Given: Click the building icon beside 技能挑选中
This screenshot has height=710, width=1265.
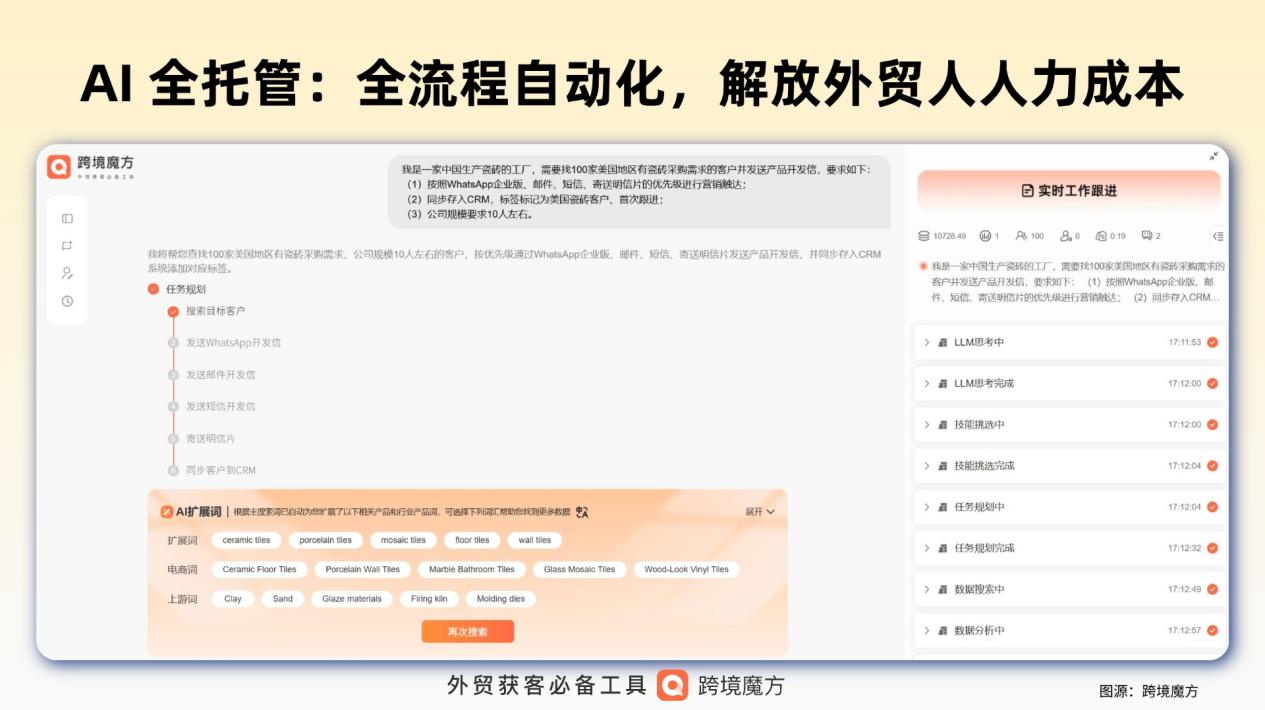Looking at the screenshot, I should click(x=942, y=425).
